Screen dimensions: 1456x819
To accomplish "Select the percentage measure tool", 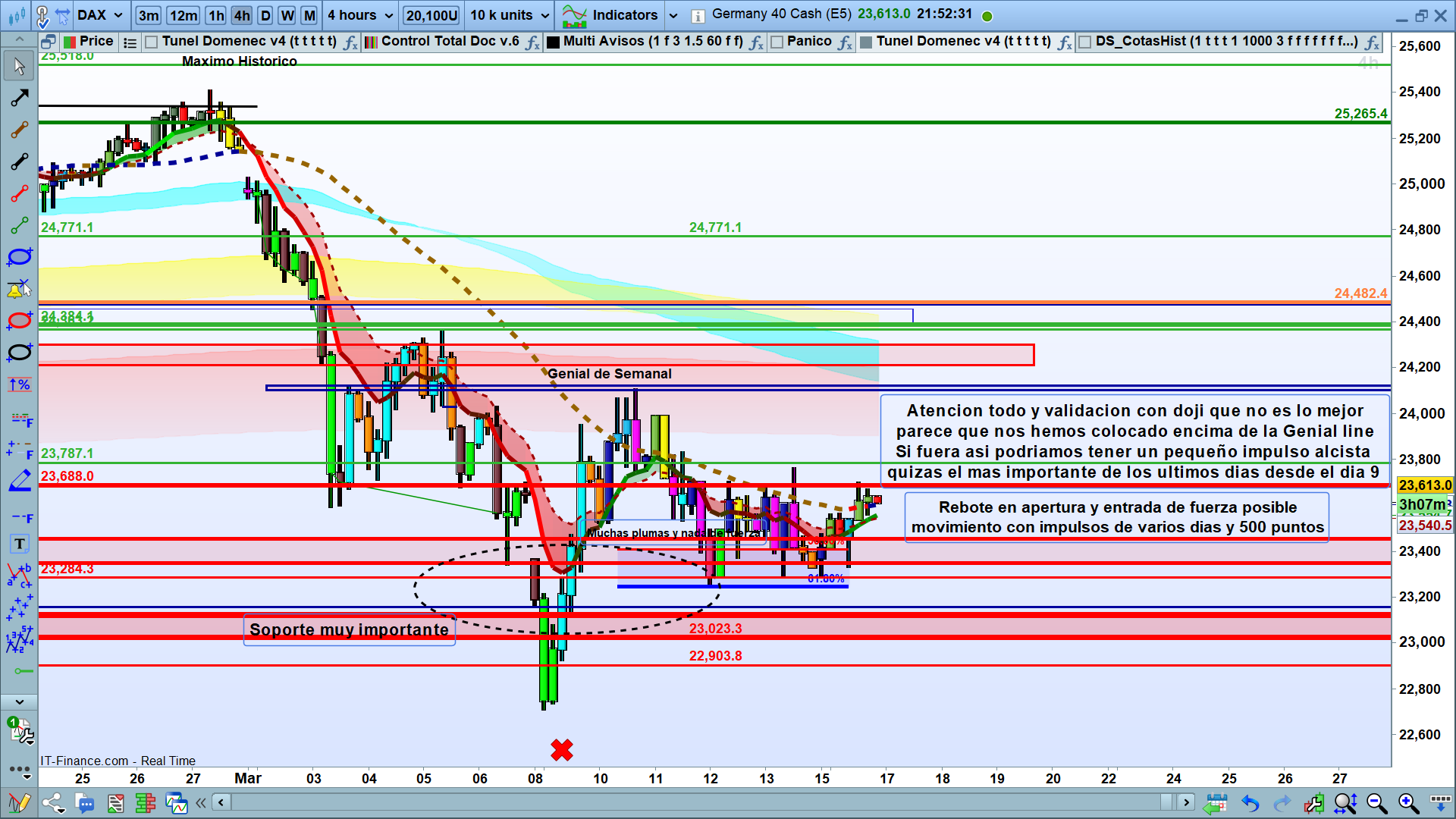I will [19, 384].
